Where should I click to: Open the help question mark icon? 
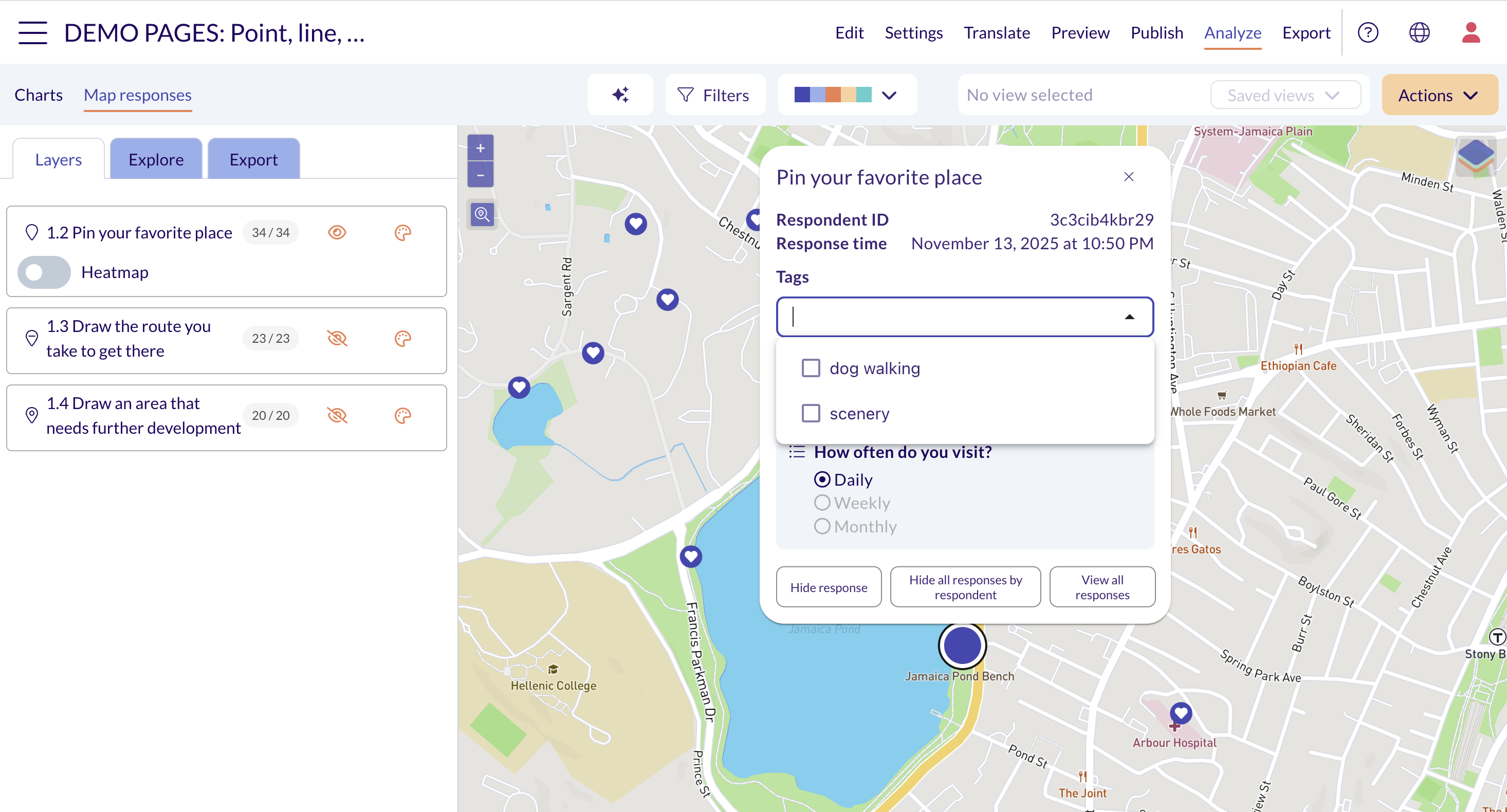coord(1368,33)
